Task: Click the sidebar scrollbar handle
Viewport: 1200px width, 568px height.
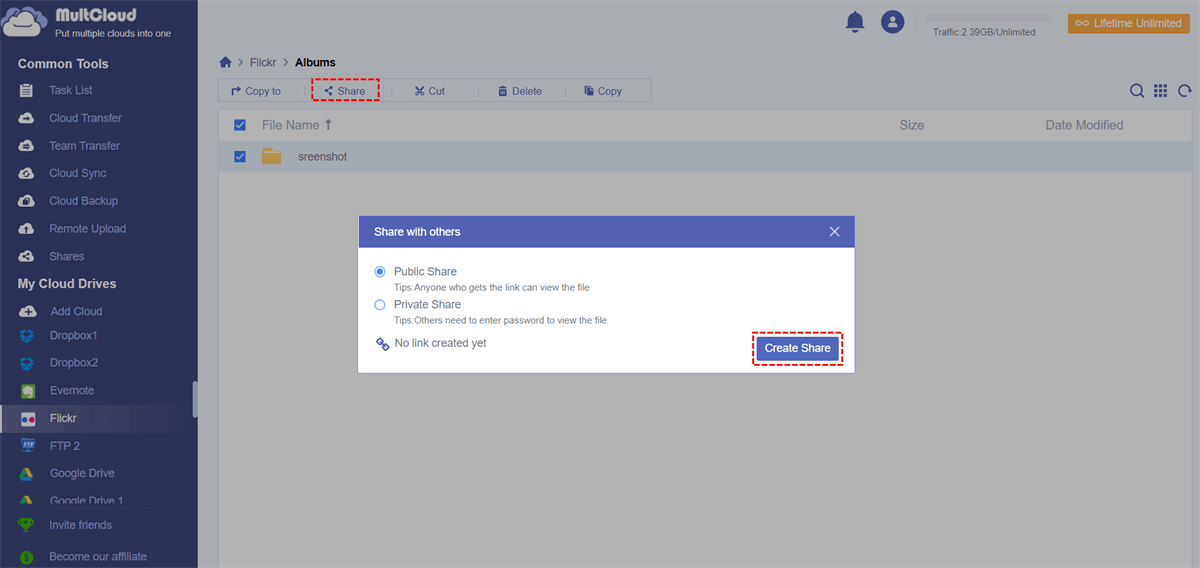Action: point(195,398)
